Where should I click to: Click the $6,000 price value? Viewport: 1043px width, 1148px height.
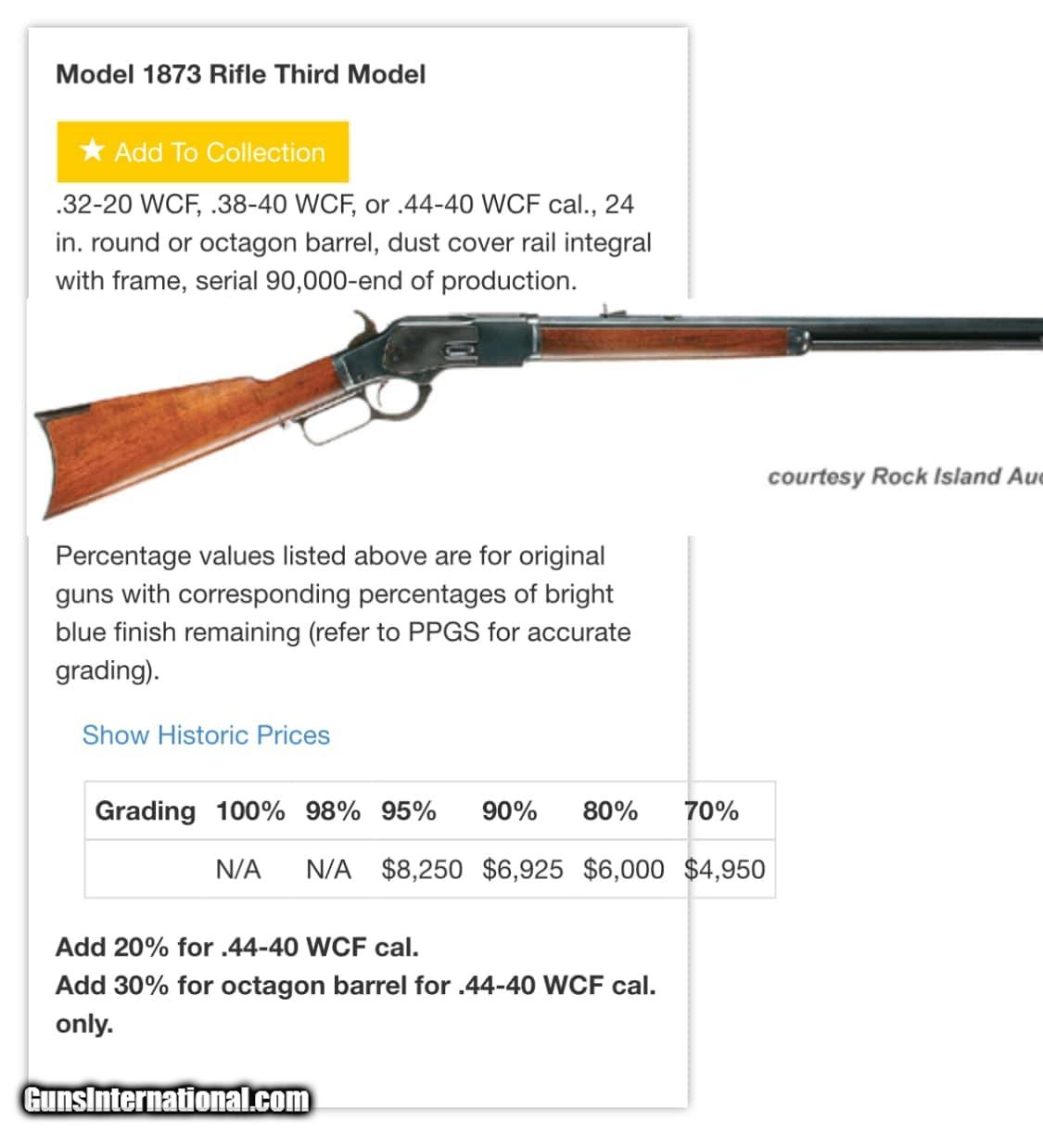(623, 870)
